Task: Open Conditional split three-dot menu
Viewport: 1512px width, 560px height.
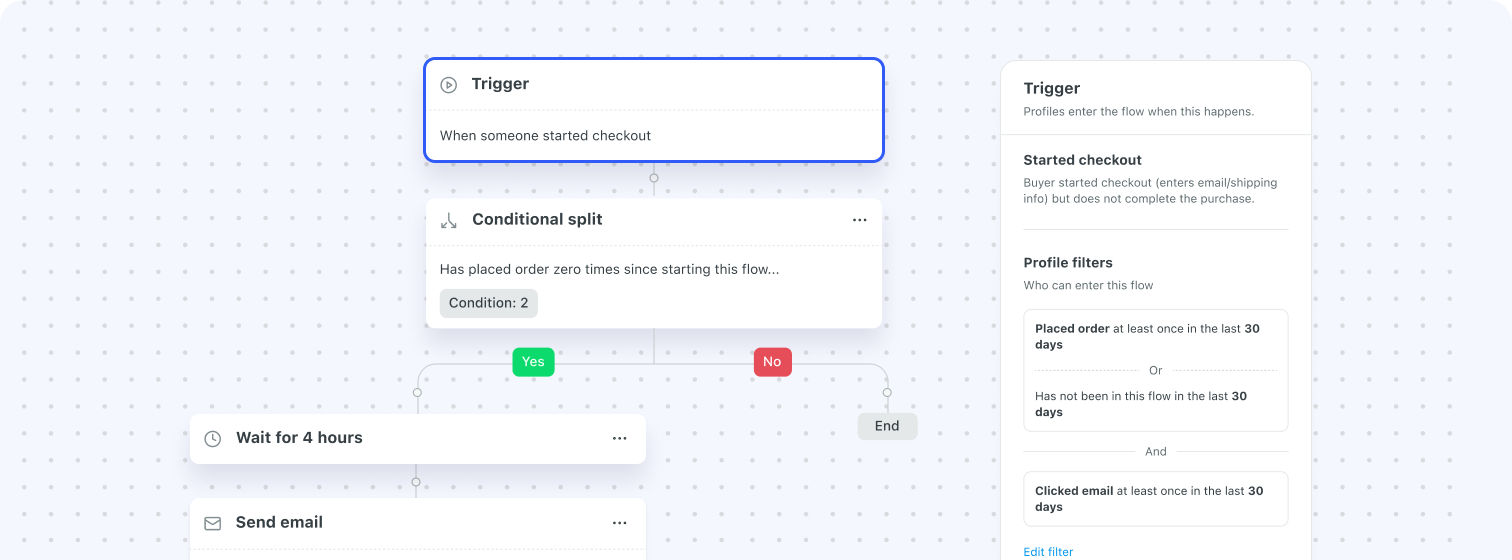Action: (x=859, y=220)
